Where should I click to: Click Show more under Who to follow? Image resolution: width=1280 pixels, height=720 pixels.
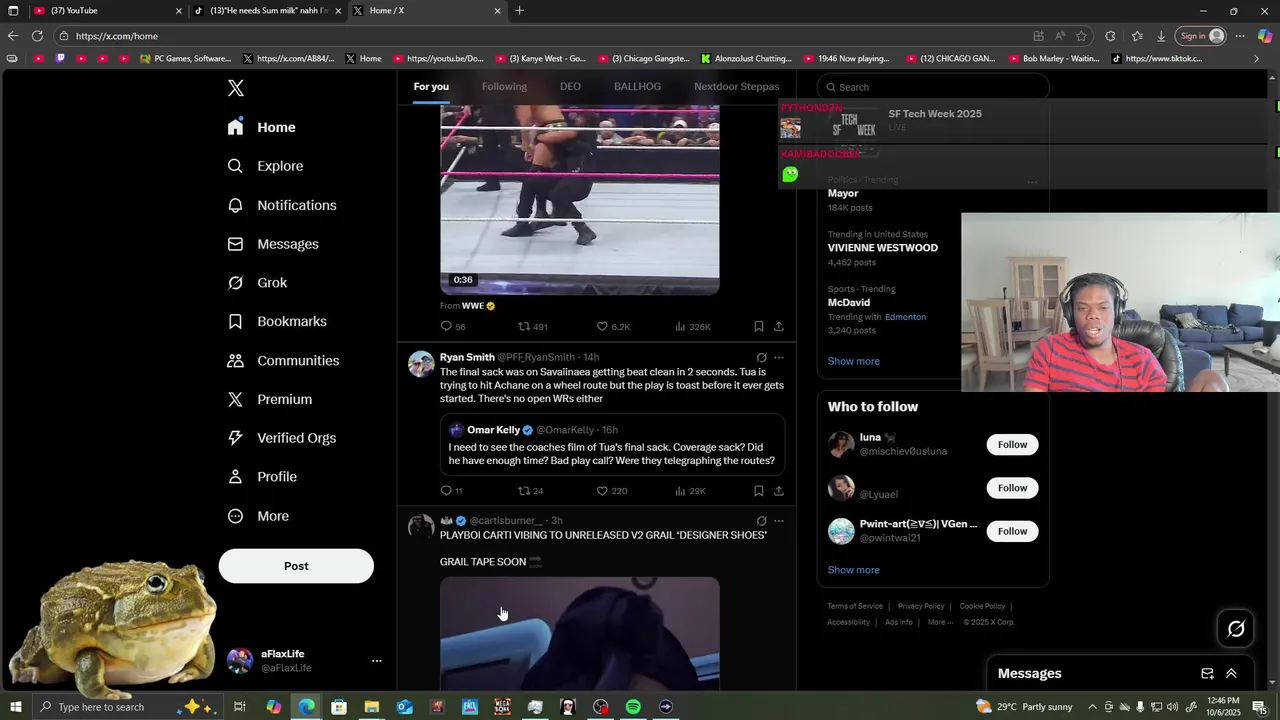(x=853, y=570)
